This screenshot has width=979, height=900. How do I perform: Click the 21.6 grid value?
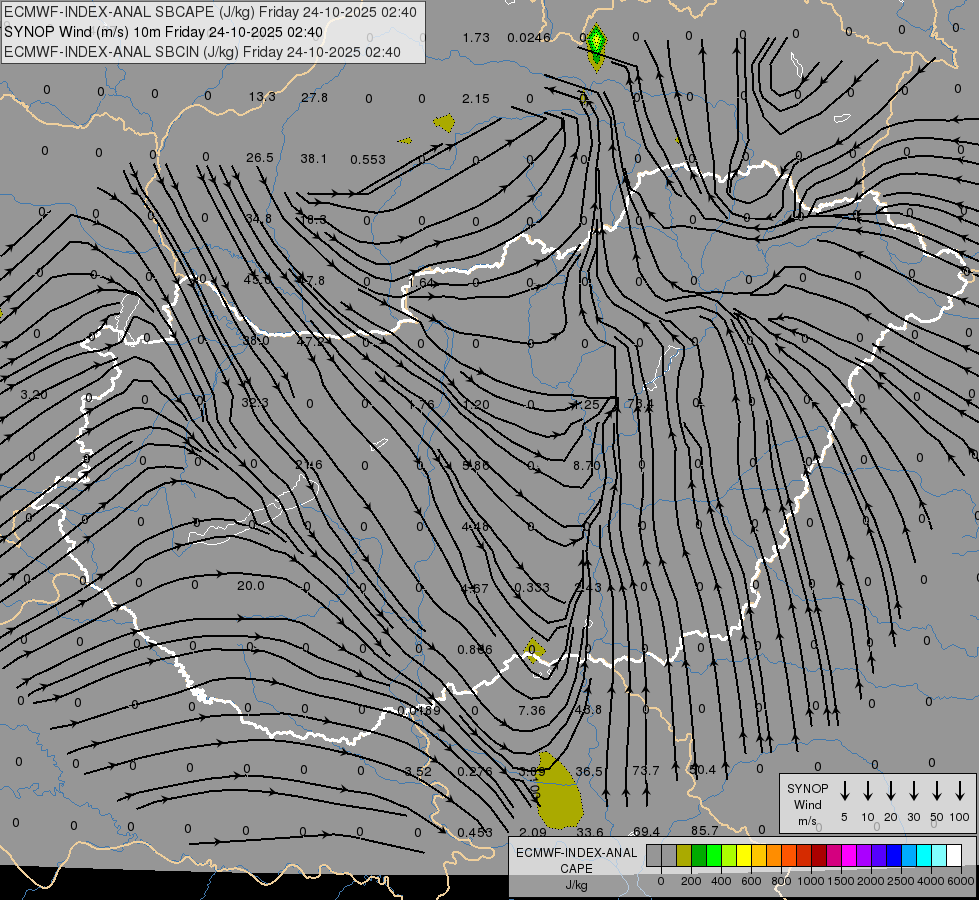[x=309, y=465]
